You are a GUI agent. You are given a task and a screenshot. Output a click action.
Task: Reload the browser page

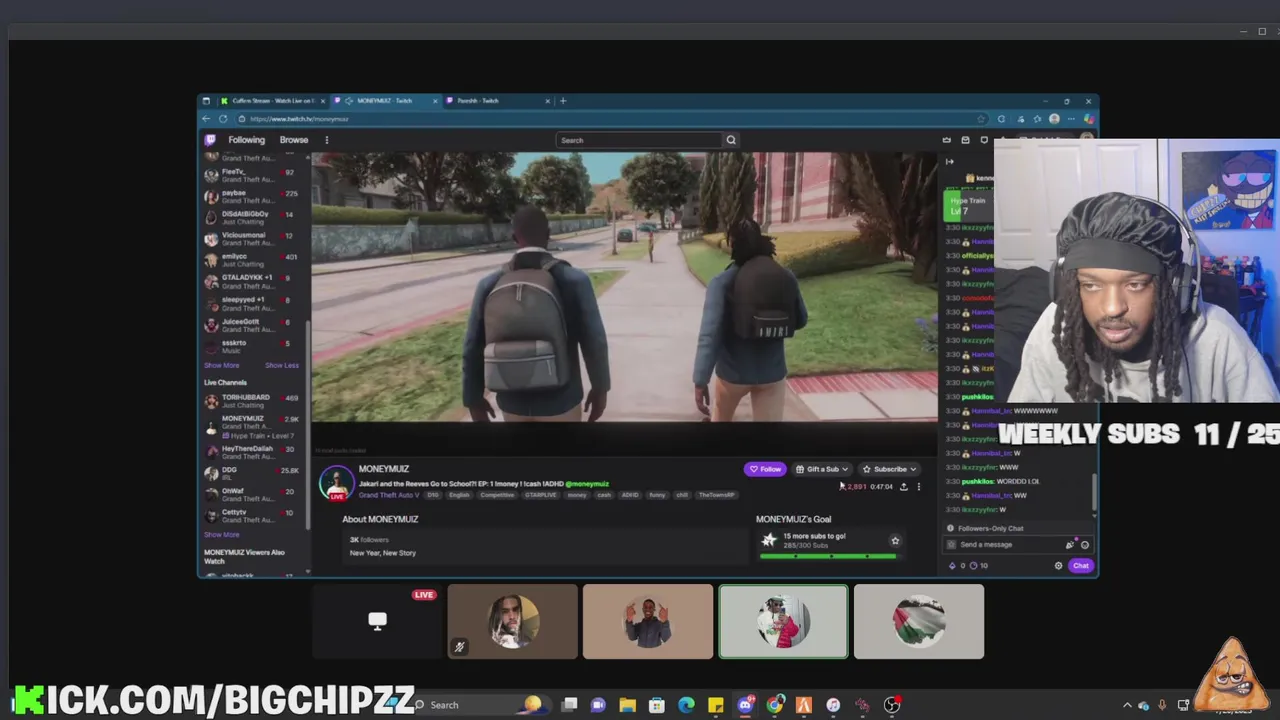coord(224,119)
